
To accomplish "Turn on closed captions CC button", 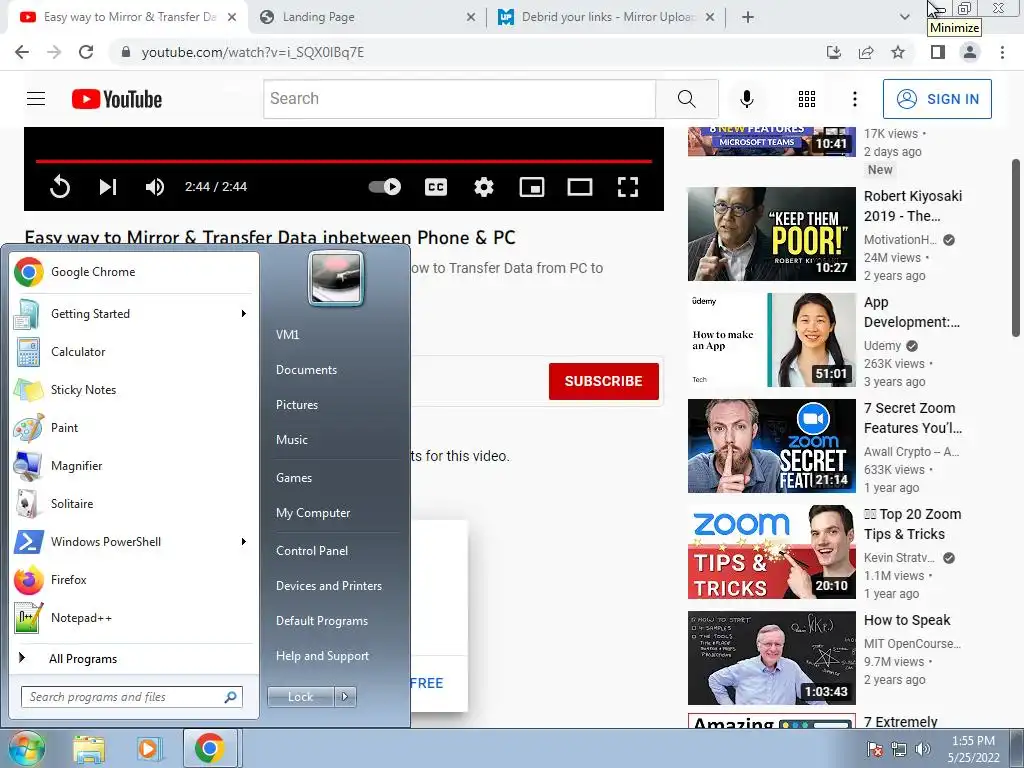I will 436,187.
